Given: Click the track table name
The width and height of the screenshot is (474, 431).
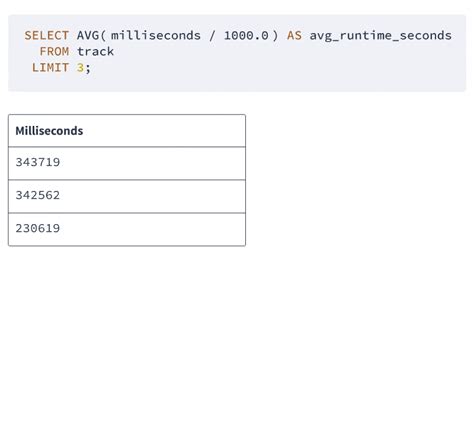Looking at the screenshot, I should 95,51.
